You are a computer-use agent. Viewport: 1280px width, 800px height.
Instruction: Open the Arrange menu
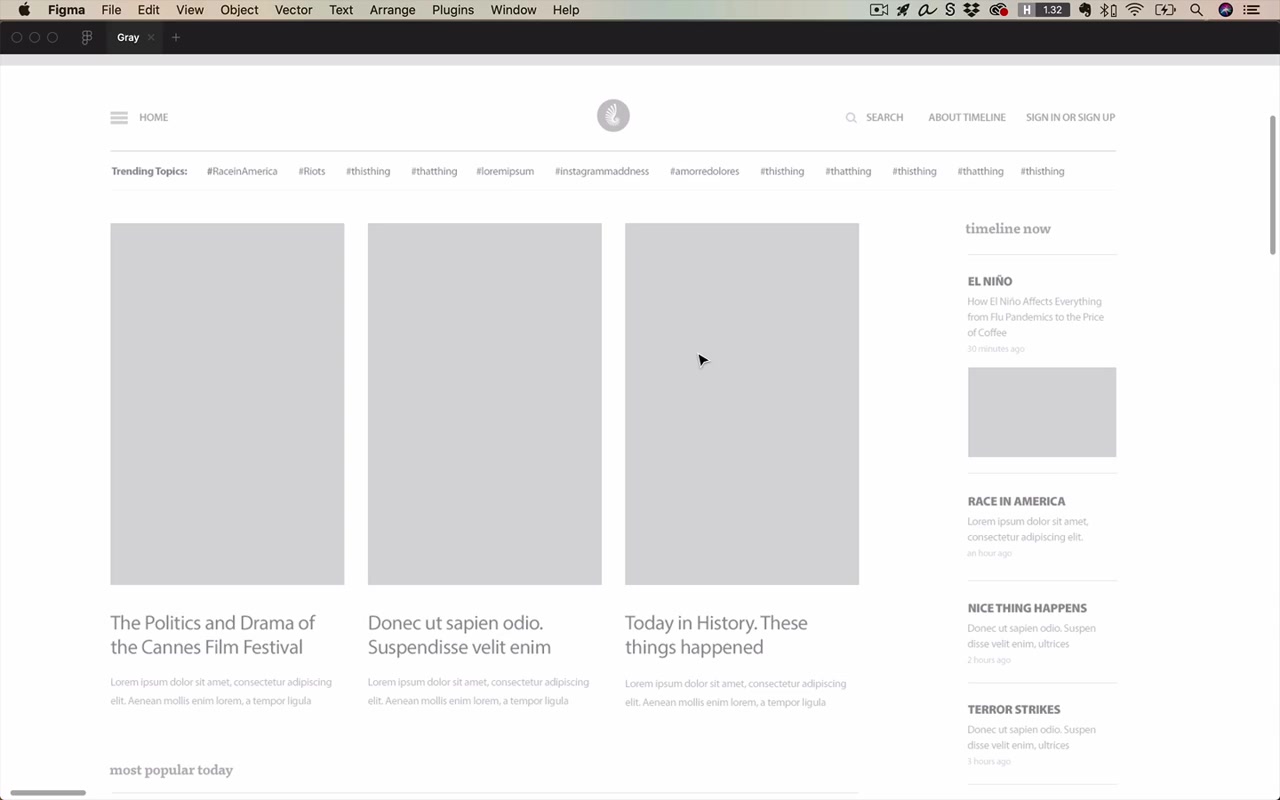pos(392,10)
